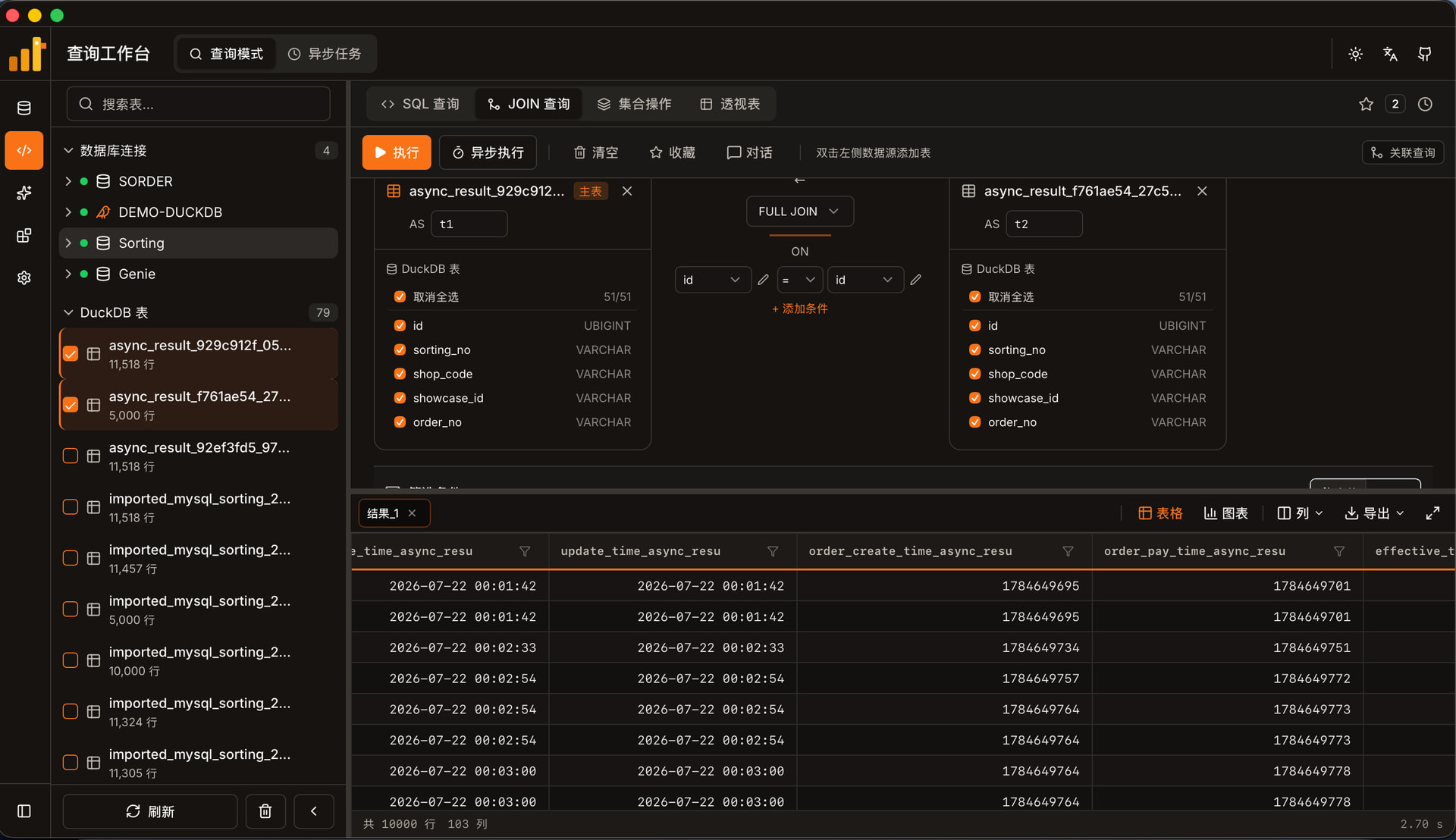
Task: Save query using 收藏 button
Action: click(672, 152)
